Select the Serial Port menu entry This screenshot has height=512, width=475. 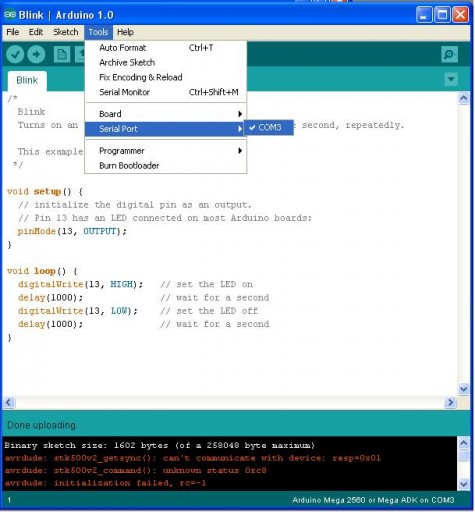[x=166, y=129]
